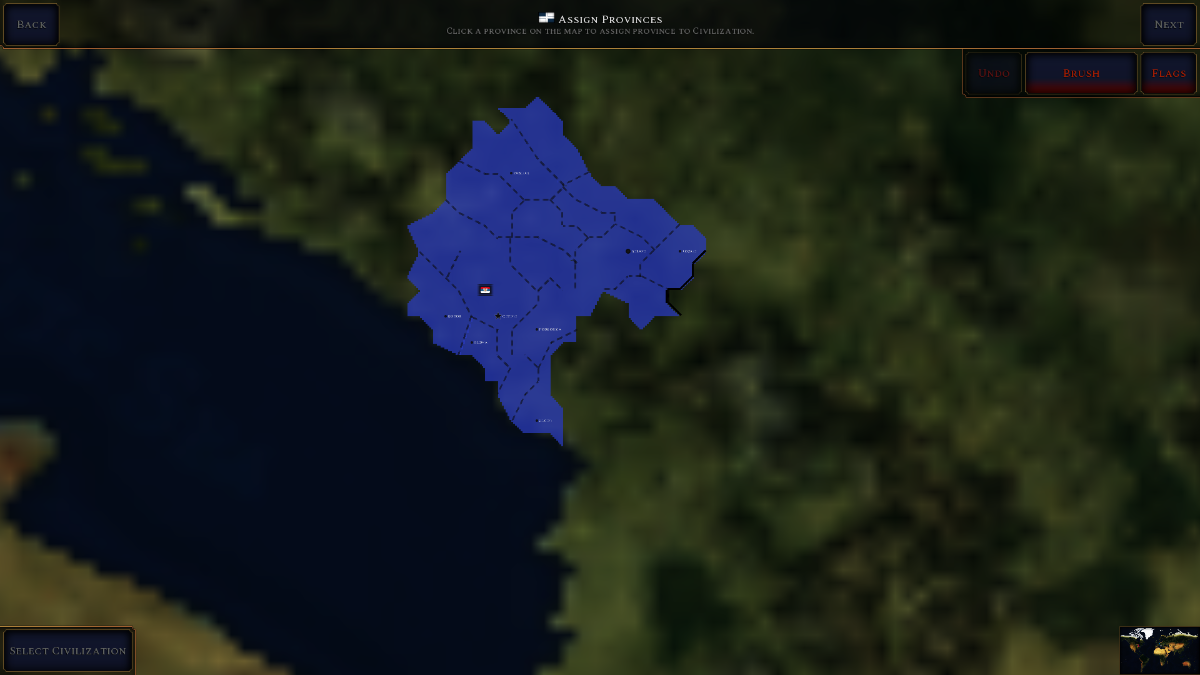Open the Select Civilization button
1200x675 pixels.
(68, 651)
